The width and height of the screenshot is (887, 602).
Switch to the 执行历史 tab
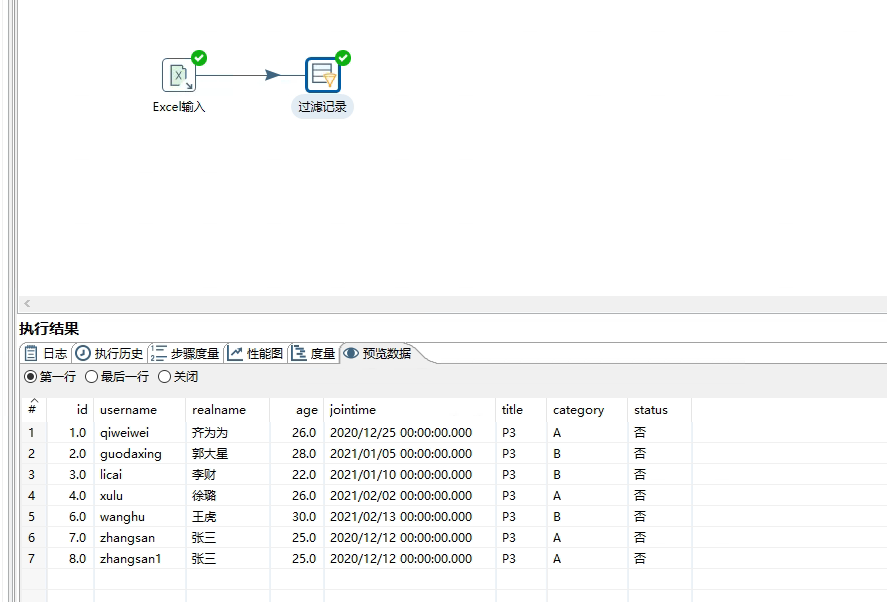pos(110,353)
